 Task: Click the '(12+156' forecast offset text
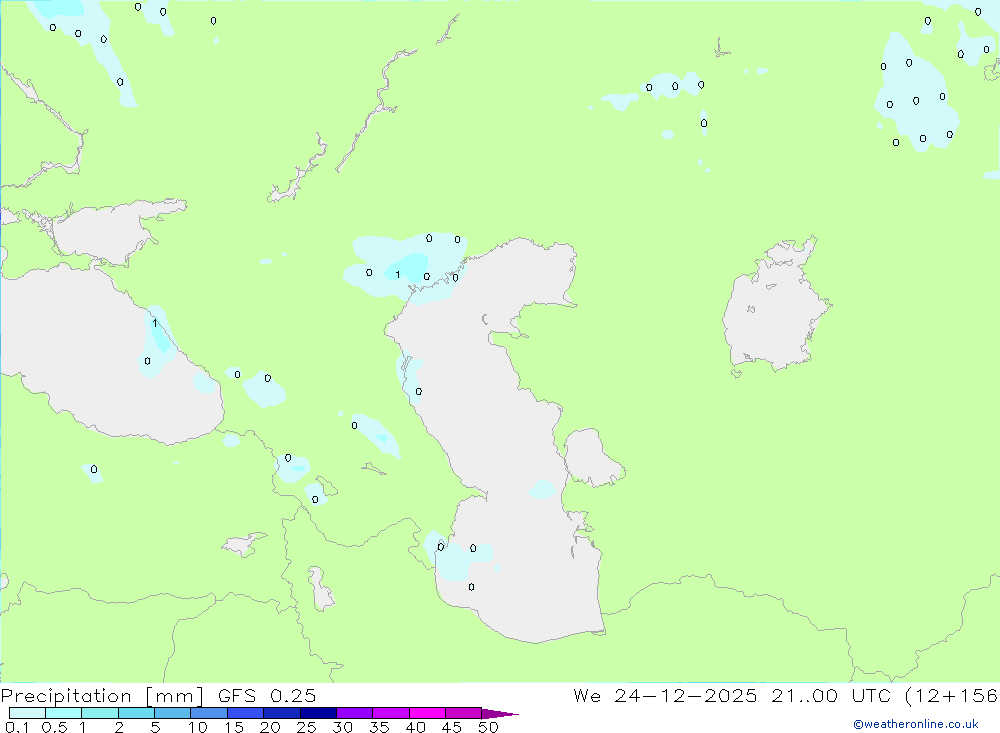[x=952, y=696]
